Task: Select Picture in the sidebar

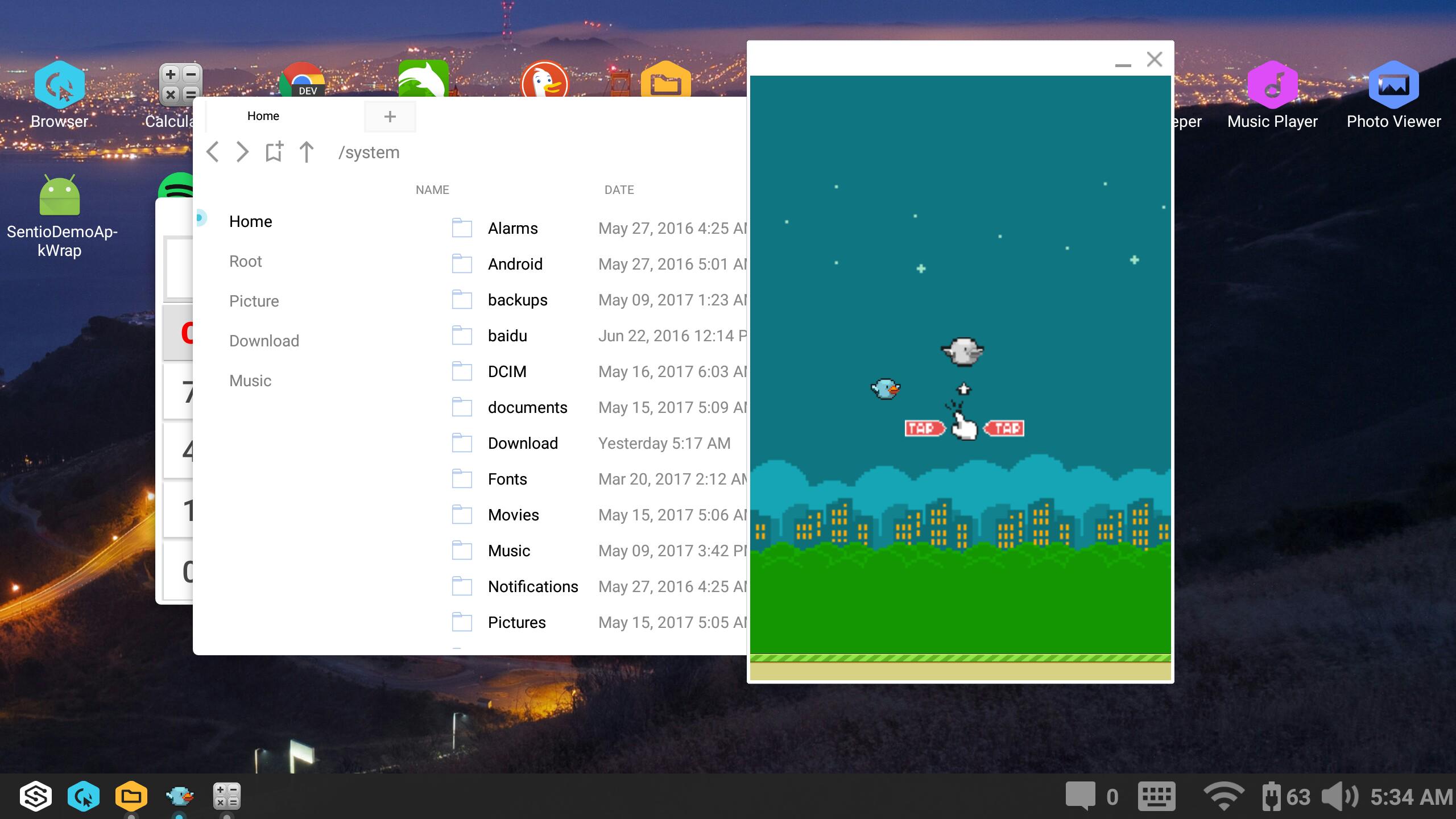Action: click(254, 301)
